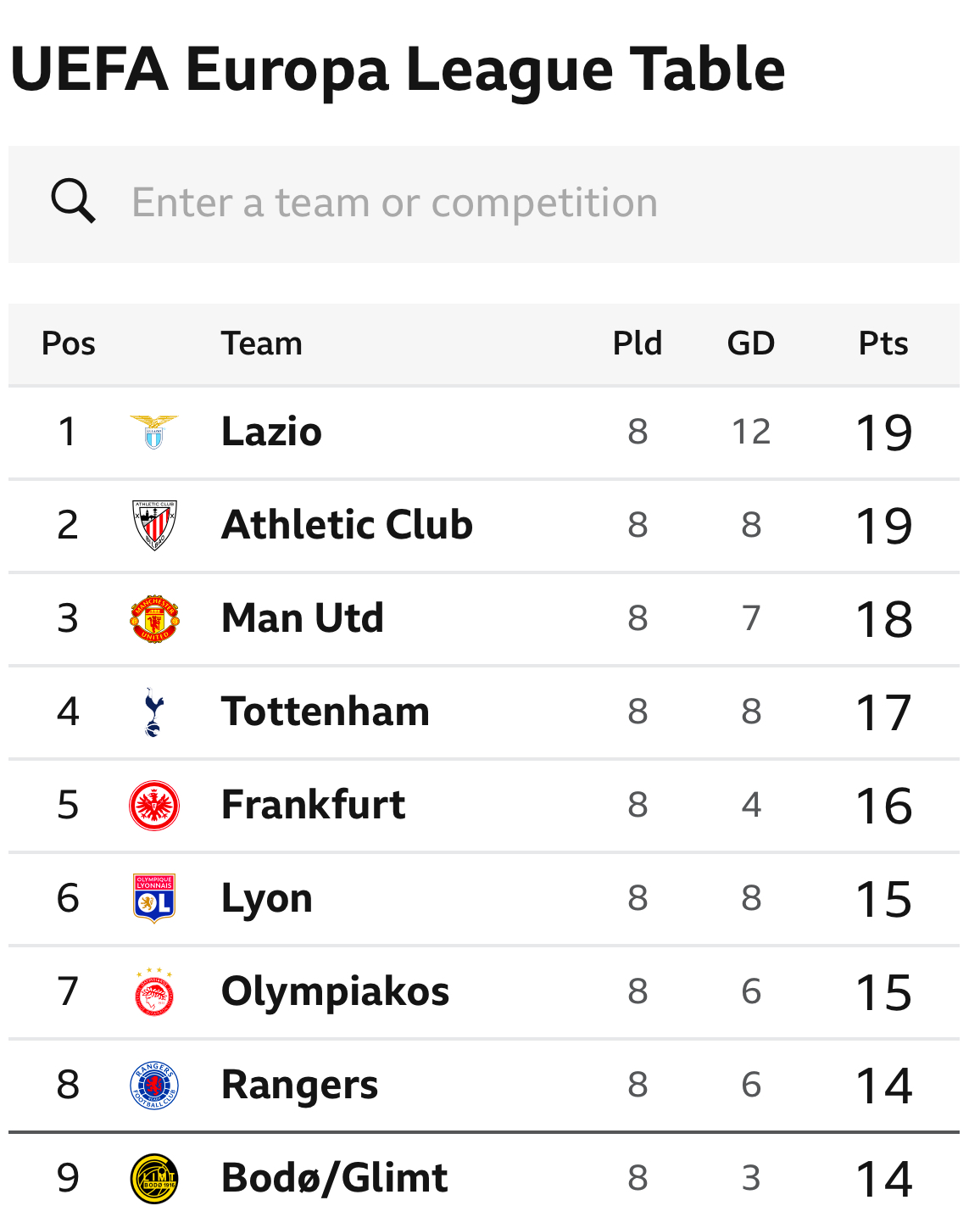The width and height of the screenshot is (980, 1217).
Task: Click the Bodø/Glimt club crest
Action: coord(154,1178)
